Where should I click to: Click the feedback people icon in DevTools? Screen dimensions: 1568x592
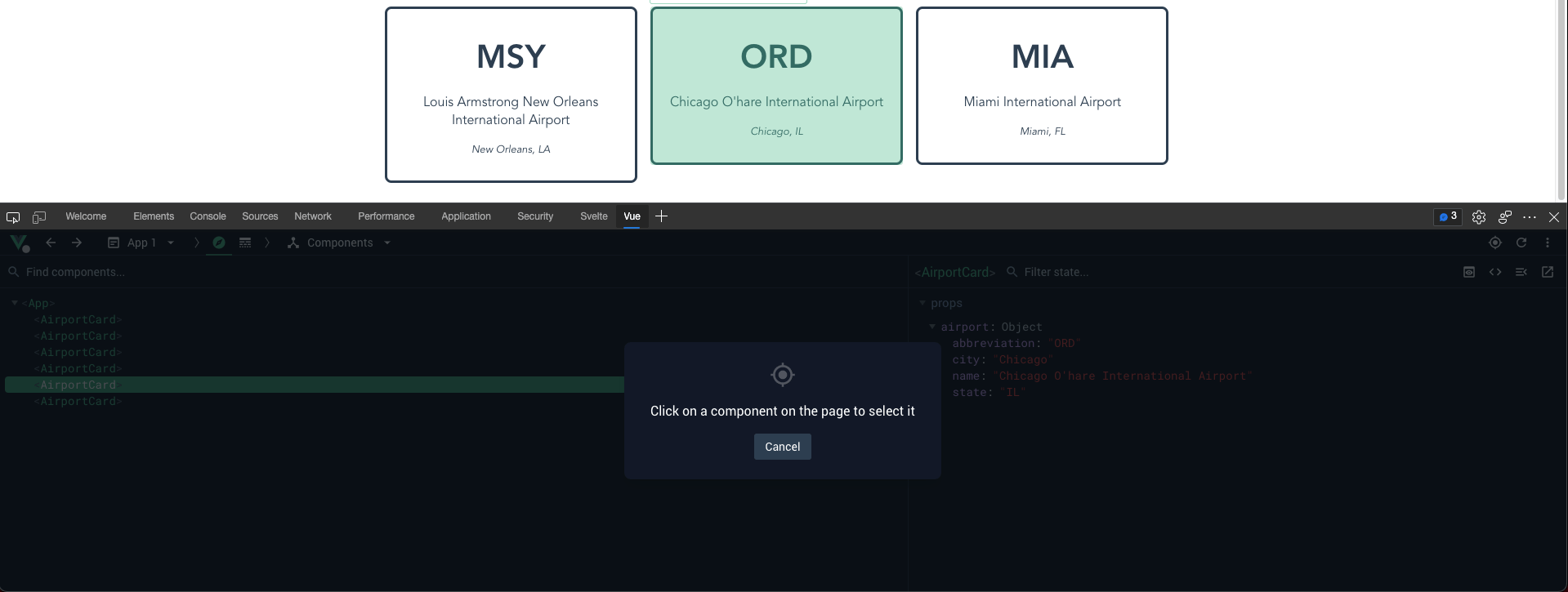tap(1504, 217)
